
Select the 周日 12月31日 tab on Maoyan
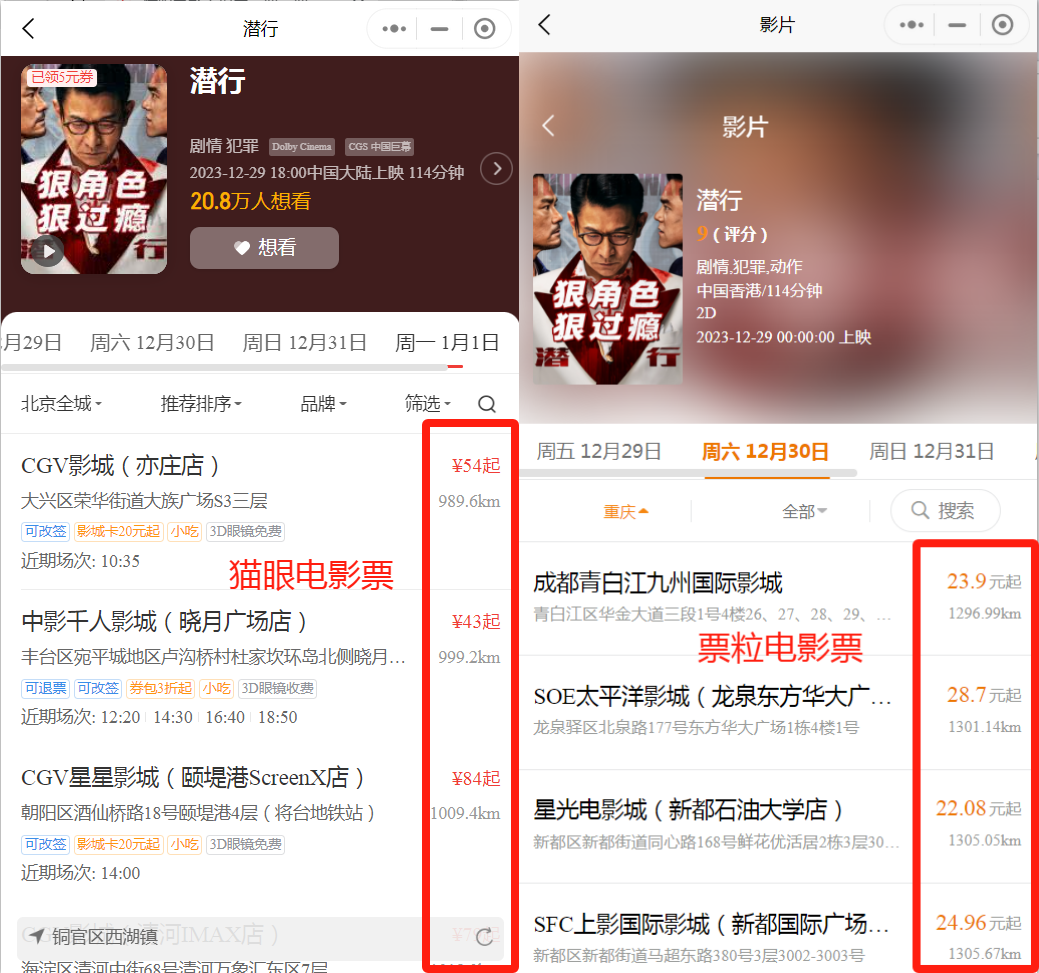(x=305, y=343)
